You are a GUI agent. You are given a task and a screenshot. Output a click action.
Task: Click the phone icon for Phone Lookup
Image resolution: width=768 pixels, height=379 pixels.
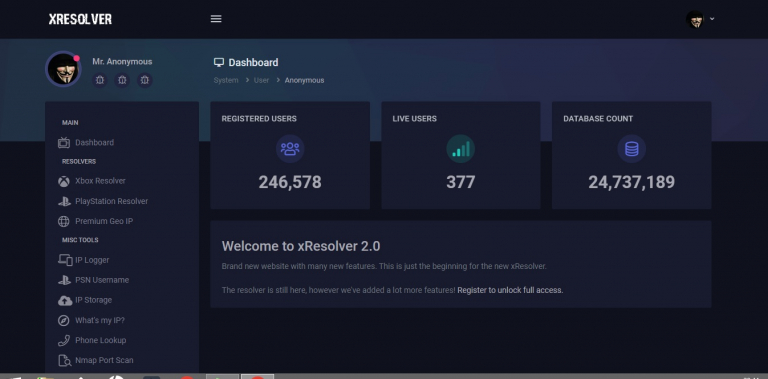coord(64,340)
